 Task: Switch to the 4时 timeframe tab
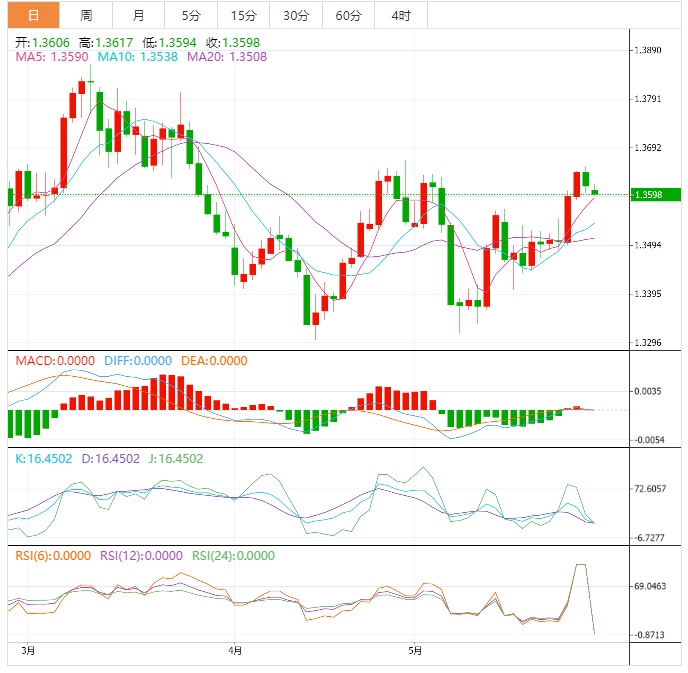401,15
